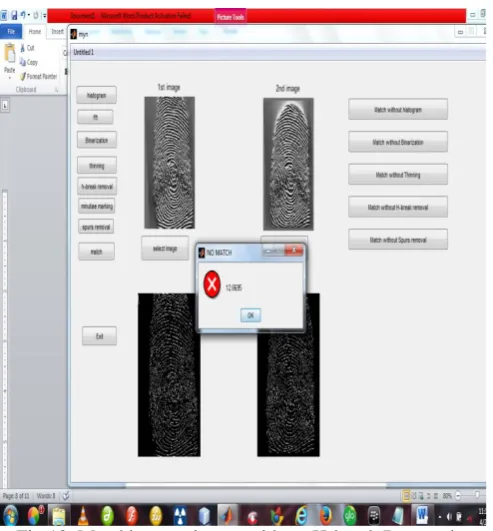Image resolution: width=493 pixels, height=531 pixels.
Task: Open Firefox from the taskbar
Action: pos(326,516)
